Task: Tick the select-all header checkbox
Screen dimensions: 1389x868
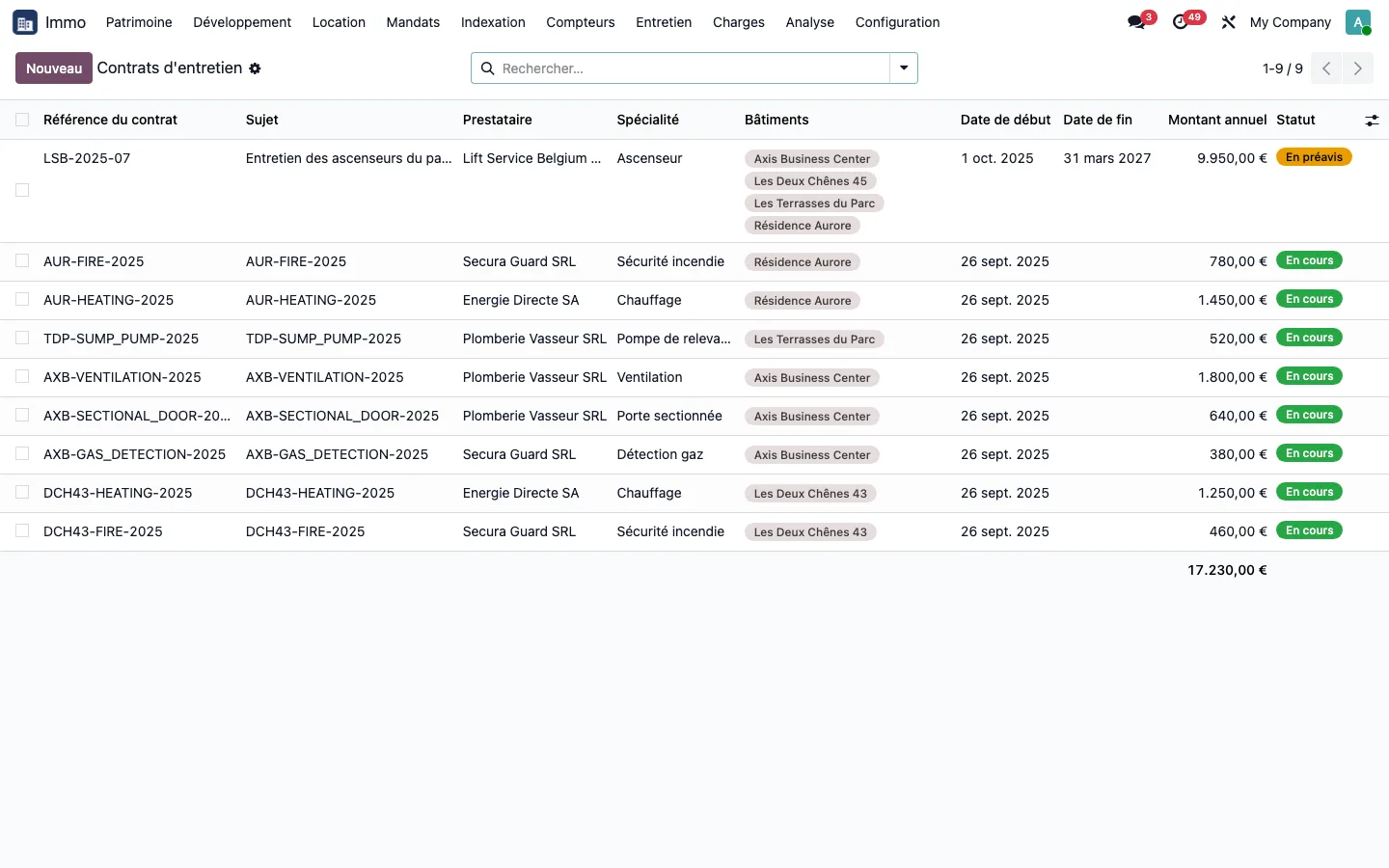Action: (x=22, y=120)
